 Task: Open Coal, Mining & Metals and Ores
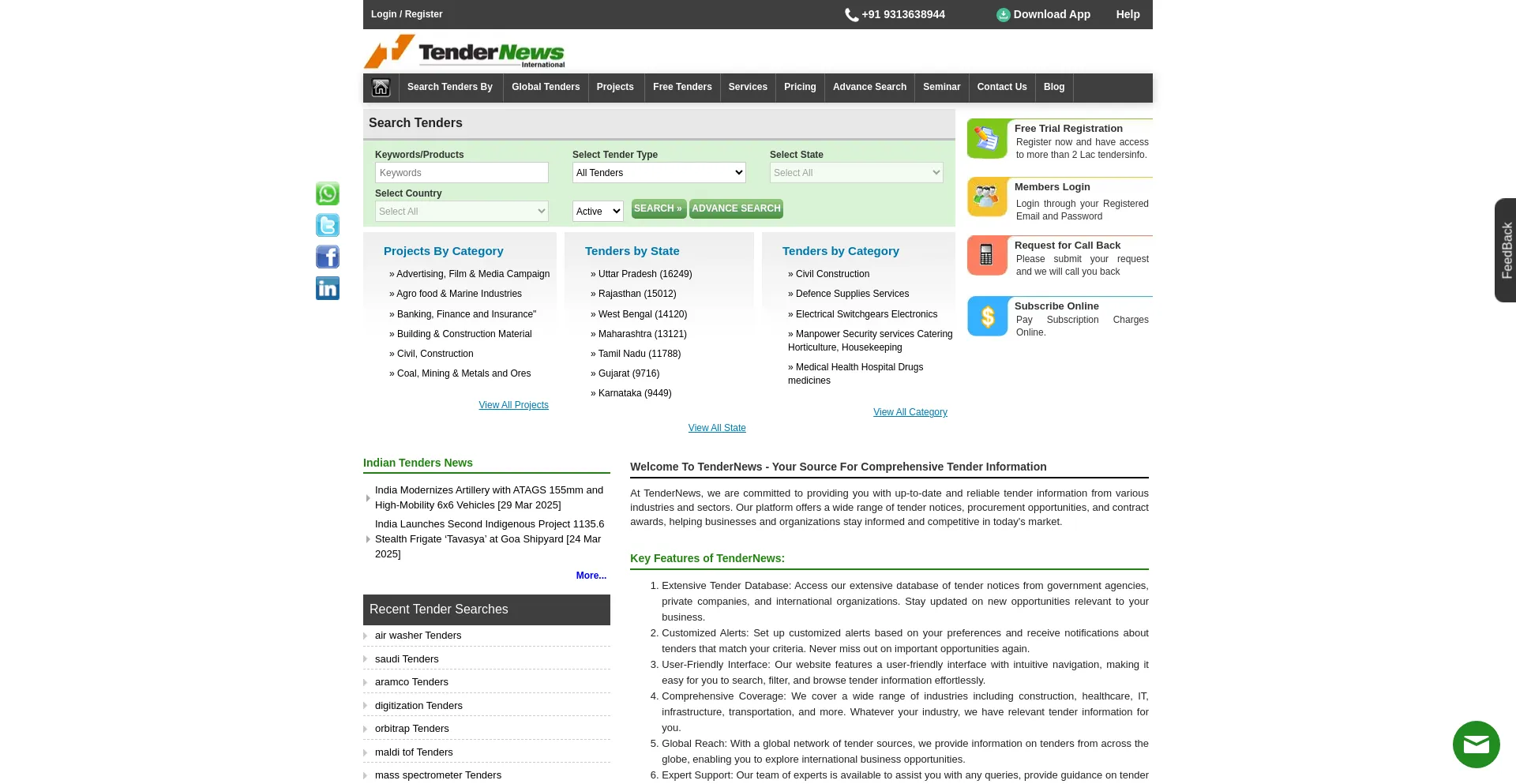pos(460,373)
